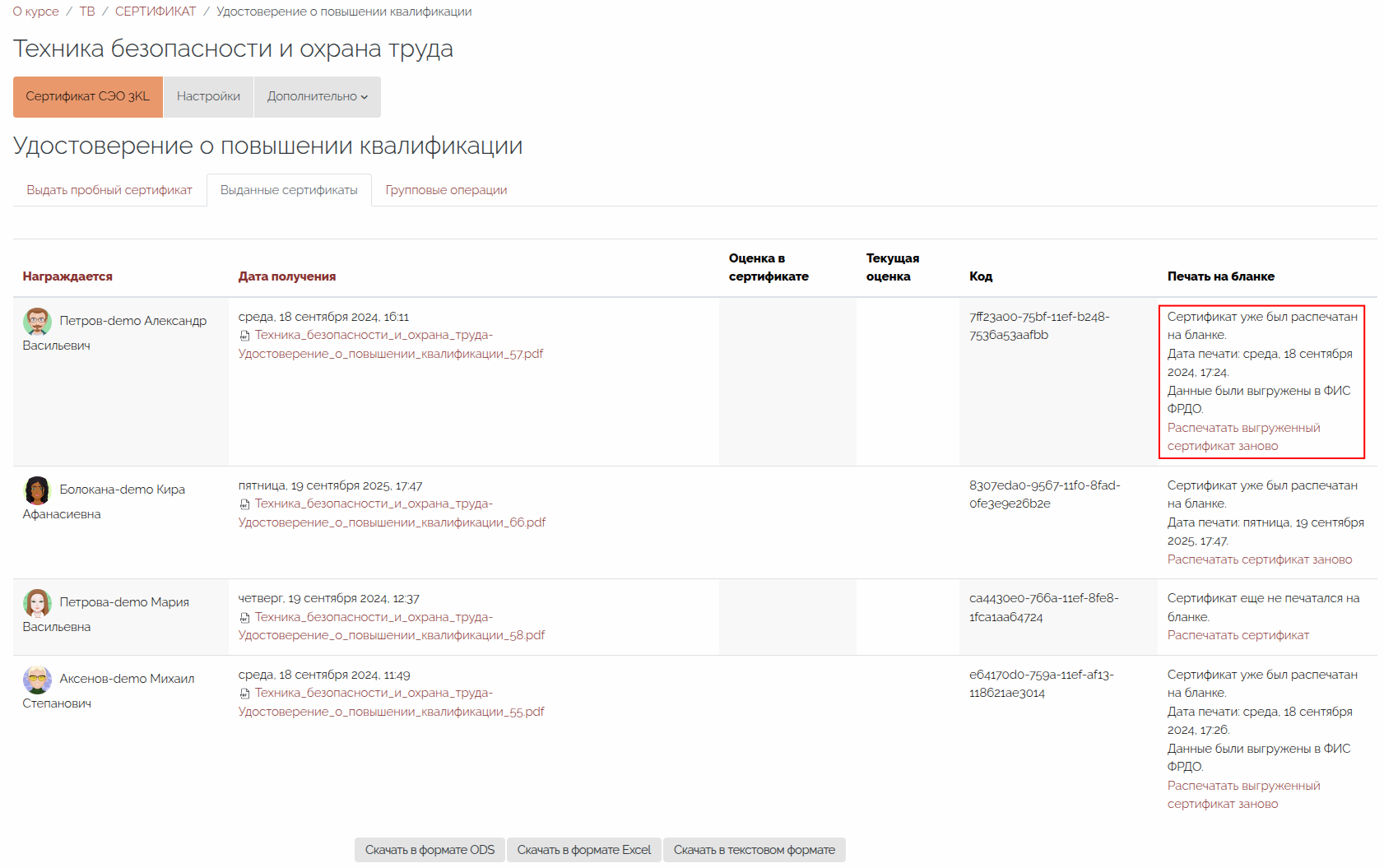Click PDF file icon for certificate 55
The image size is (1384, 868).
pos(244,694)
